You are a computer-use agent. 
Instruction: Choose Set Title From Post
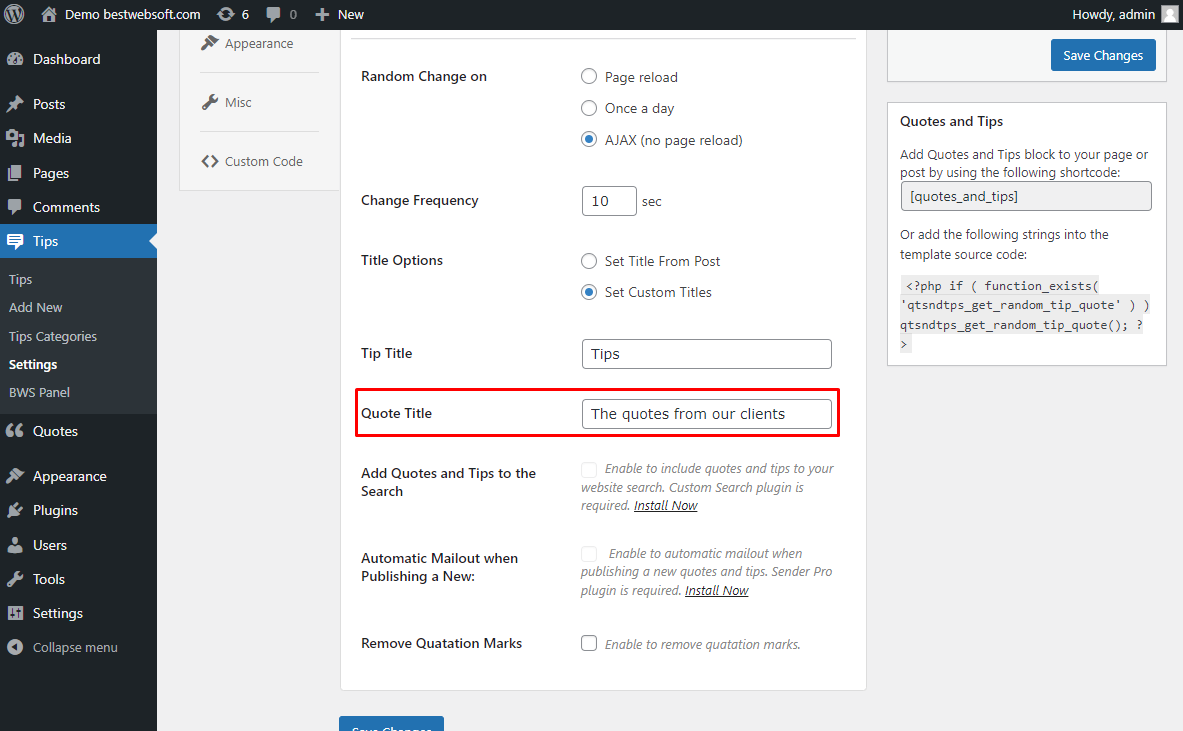tap(588, 261)
